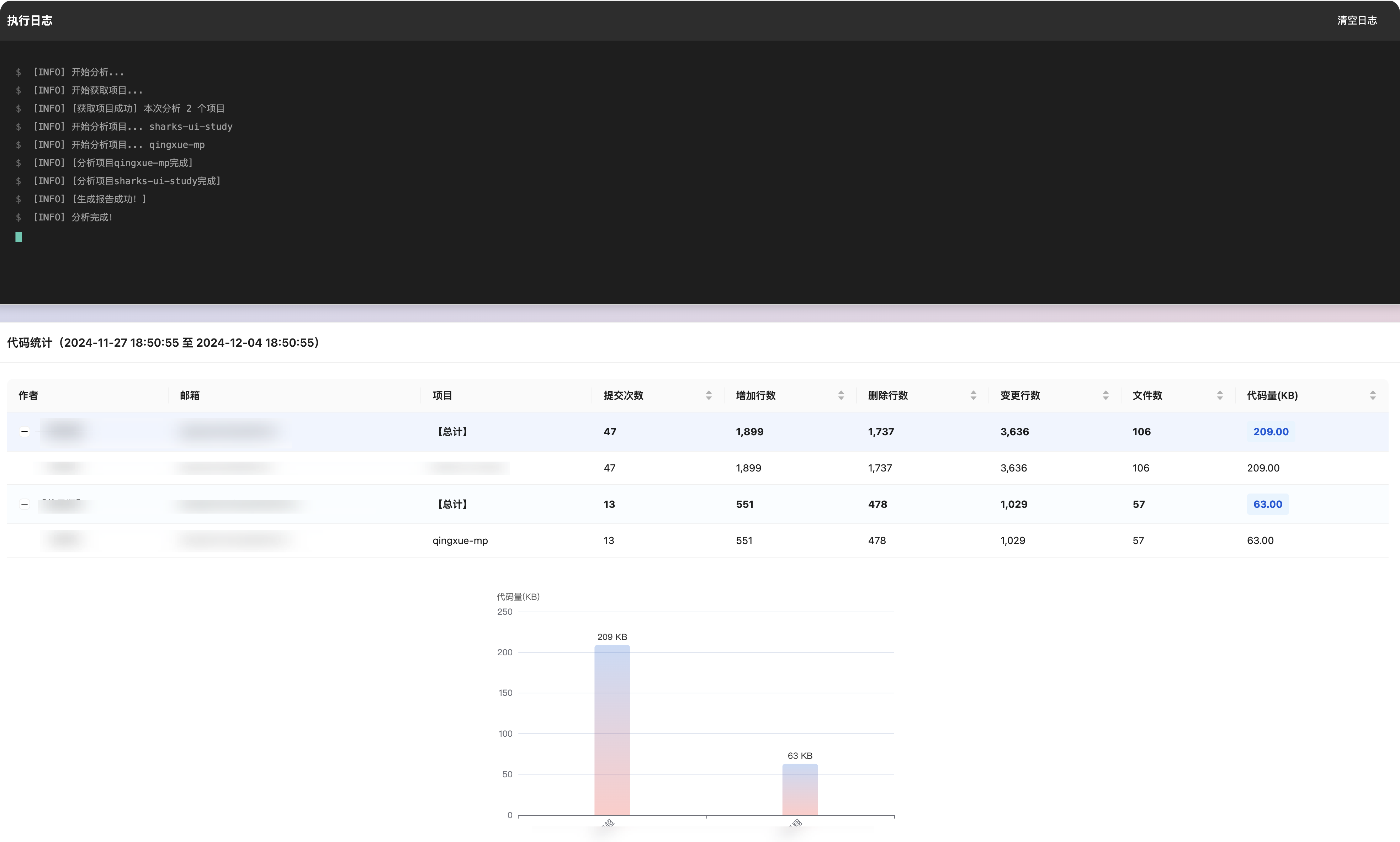Image resolution: width=1400 pixels, height=842 pixels.
Task: Click the 清空日志 button
Action: (x=1356, y=20)
